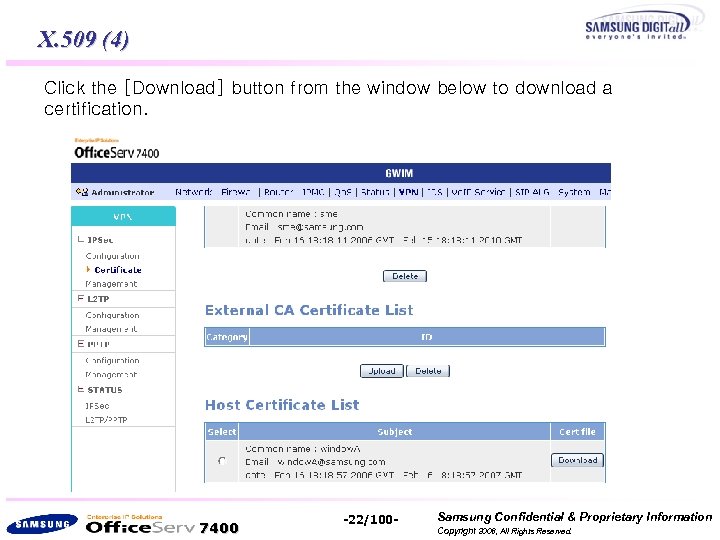The width and height of the screenshot is (720, 540).
Task: Click the Subject column header
Action: click(x=394, y=432)
